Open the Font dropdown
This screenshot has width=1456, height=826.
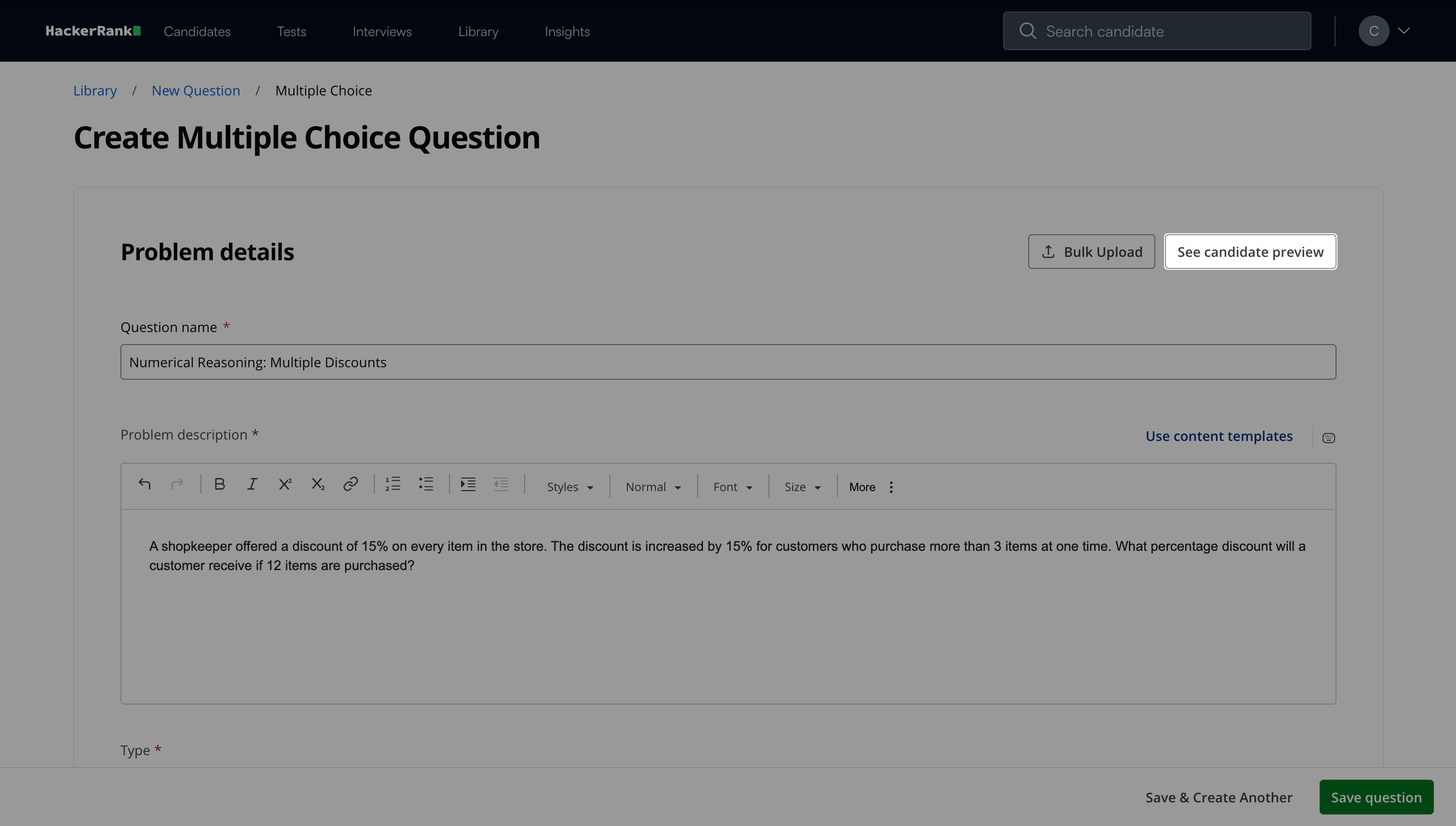click(732, 487)
